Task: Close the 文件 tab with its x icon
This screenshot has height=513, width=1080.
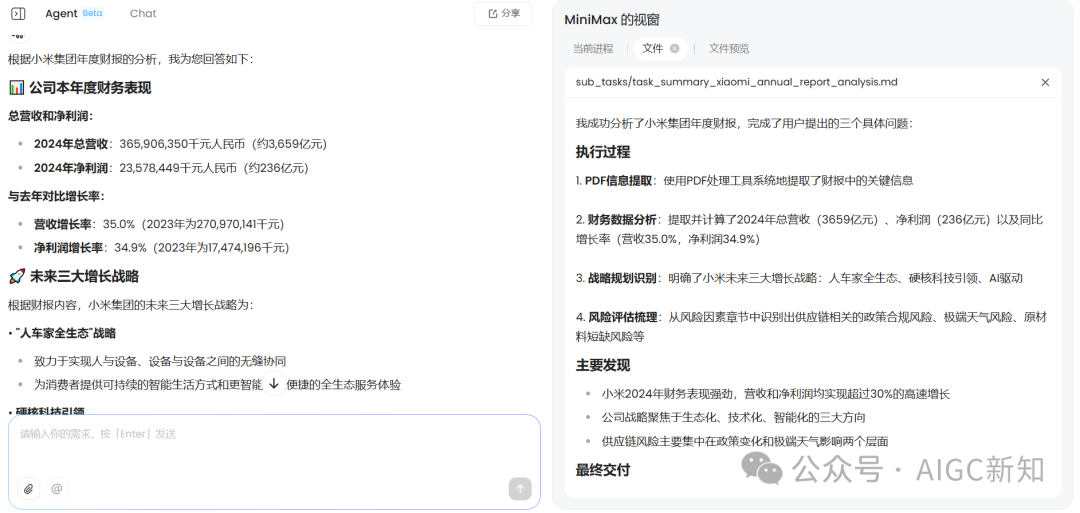Action: click(x=674, y=48)
